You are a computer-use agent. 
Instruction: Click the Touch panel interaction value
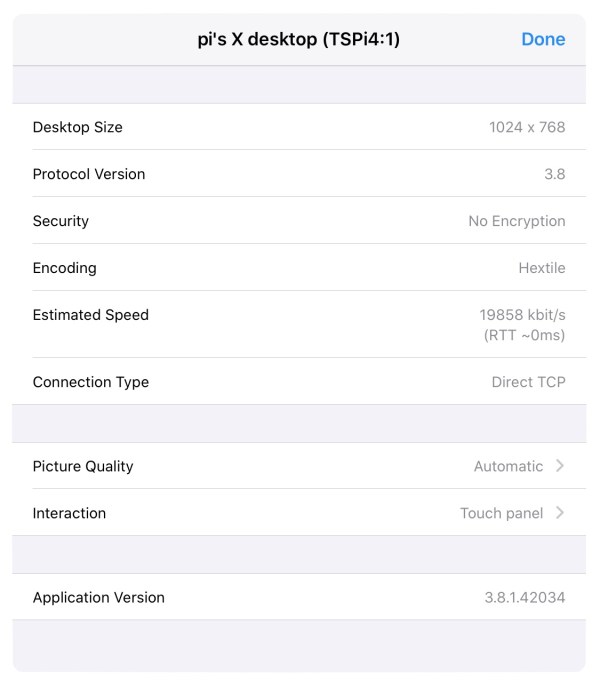[501, 513]
